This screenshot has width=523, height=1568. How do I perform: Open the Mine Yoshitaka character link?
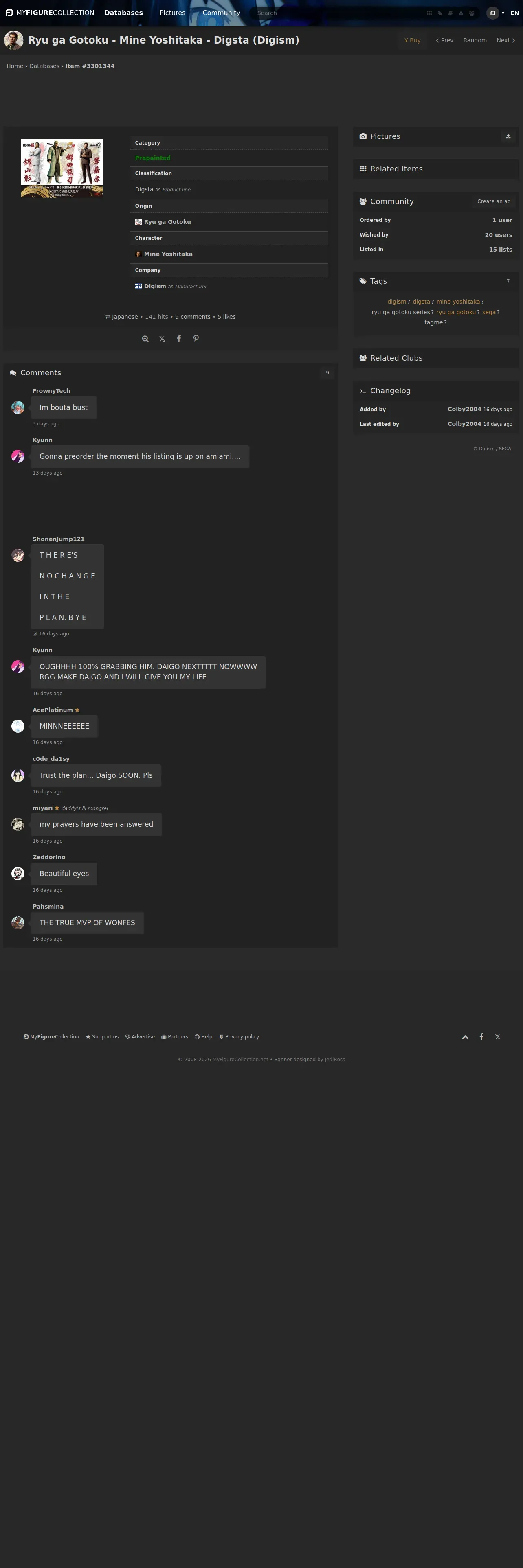point(168,254)
